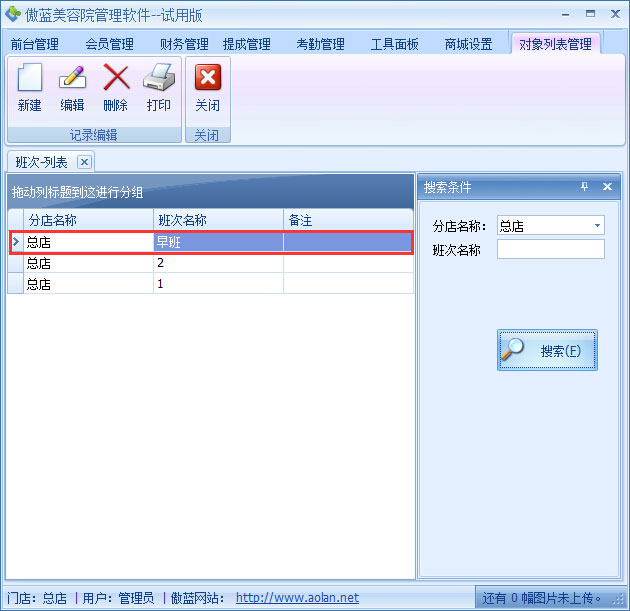Open the 财务管理 ribbon tab
The image size is (630, 611).
tap(184, 44)
